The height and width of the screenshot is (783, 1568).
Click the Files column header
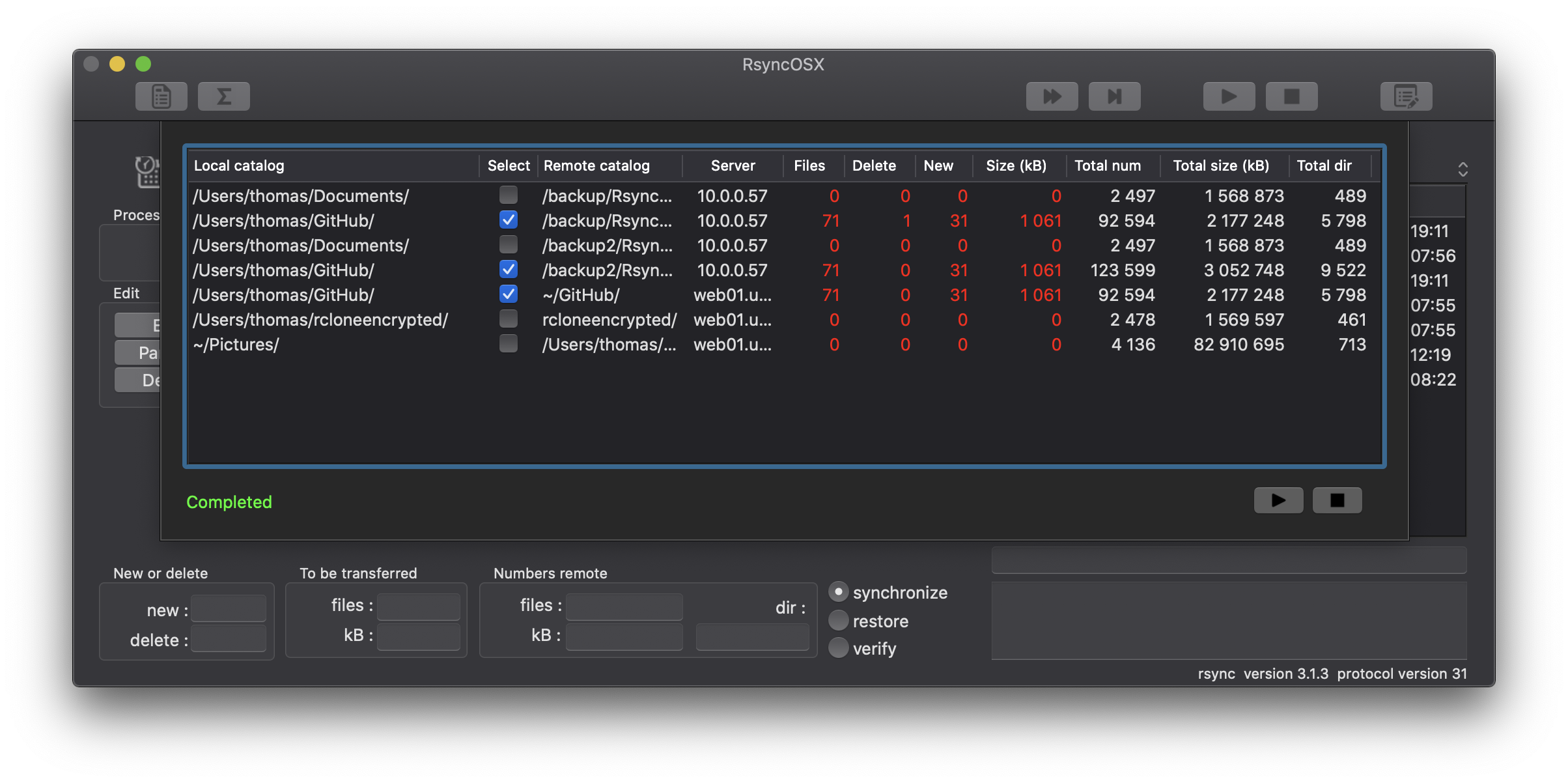[809, 165]
